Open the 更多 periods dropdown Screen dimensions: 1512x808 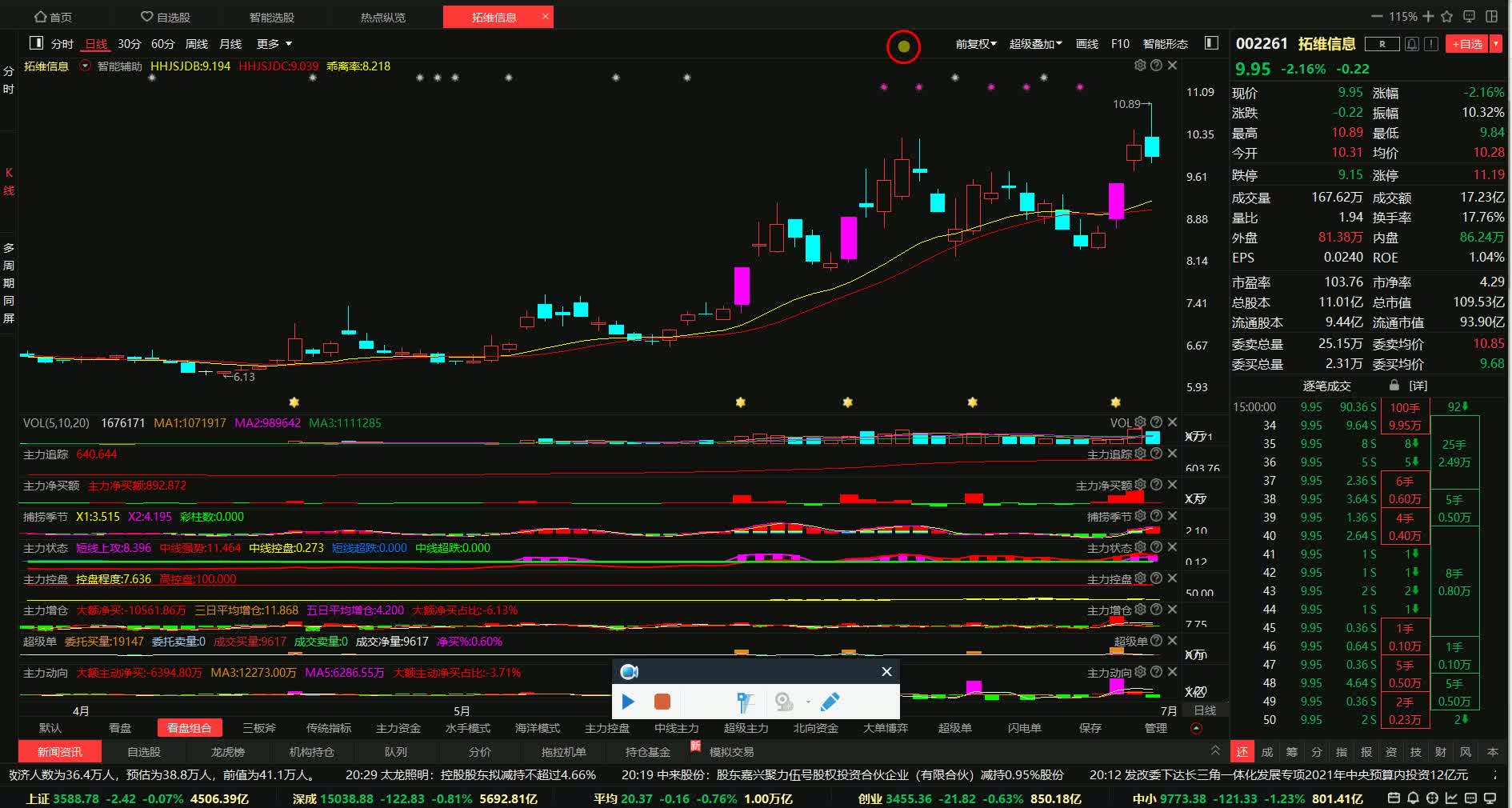coord(274,44)
